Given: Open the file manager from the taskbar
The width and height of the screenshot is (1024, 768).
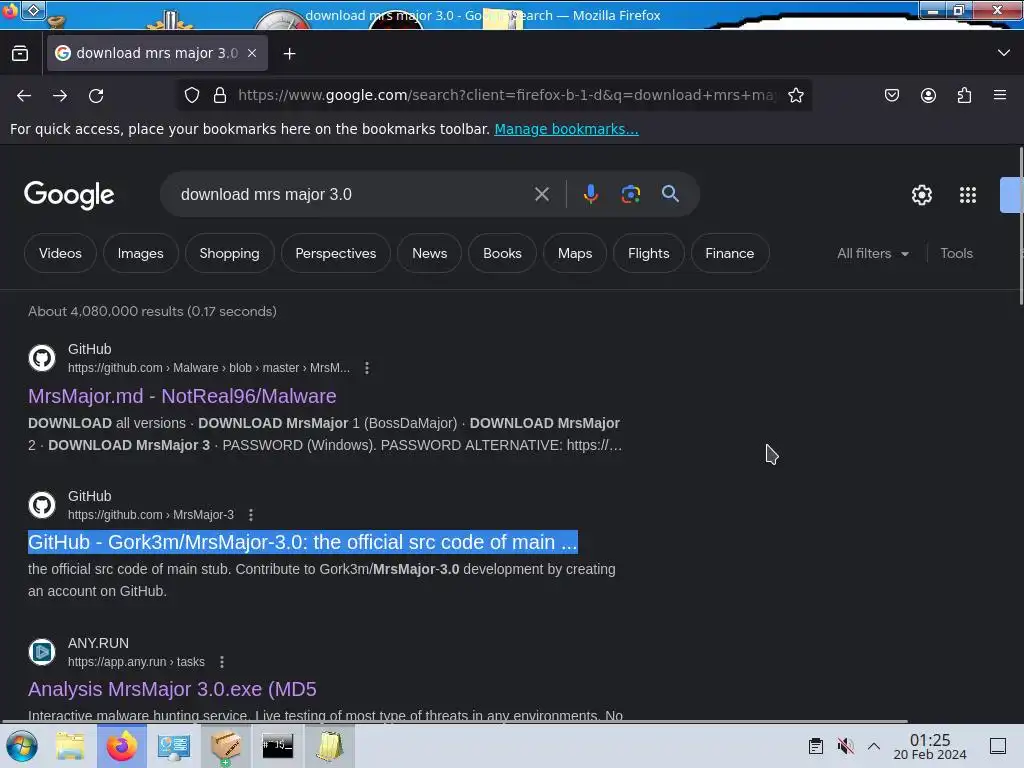Looking at the screenshot, I should coord(70,746).
